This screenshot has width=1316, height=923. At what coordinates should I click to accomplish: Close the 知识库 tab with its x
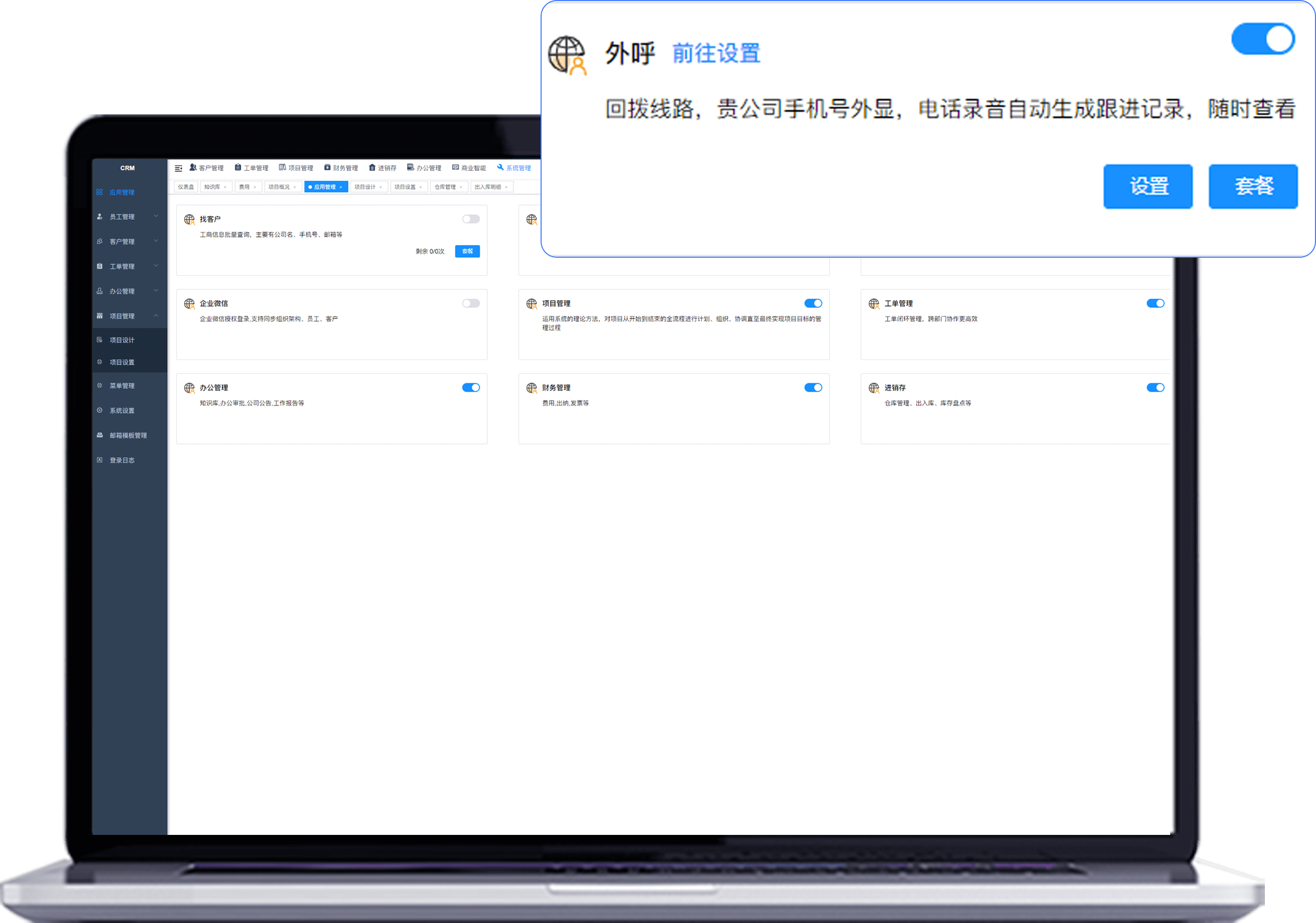(x=226, y=187)
